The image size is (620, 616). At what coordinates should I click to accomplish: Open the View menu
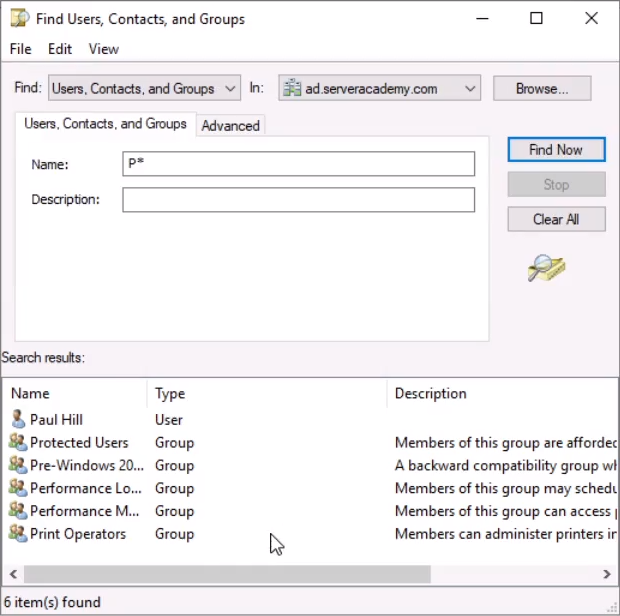[x=103, y=49]
